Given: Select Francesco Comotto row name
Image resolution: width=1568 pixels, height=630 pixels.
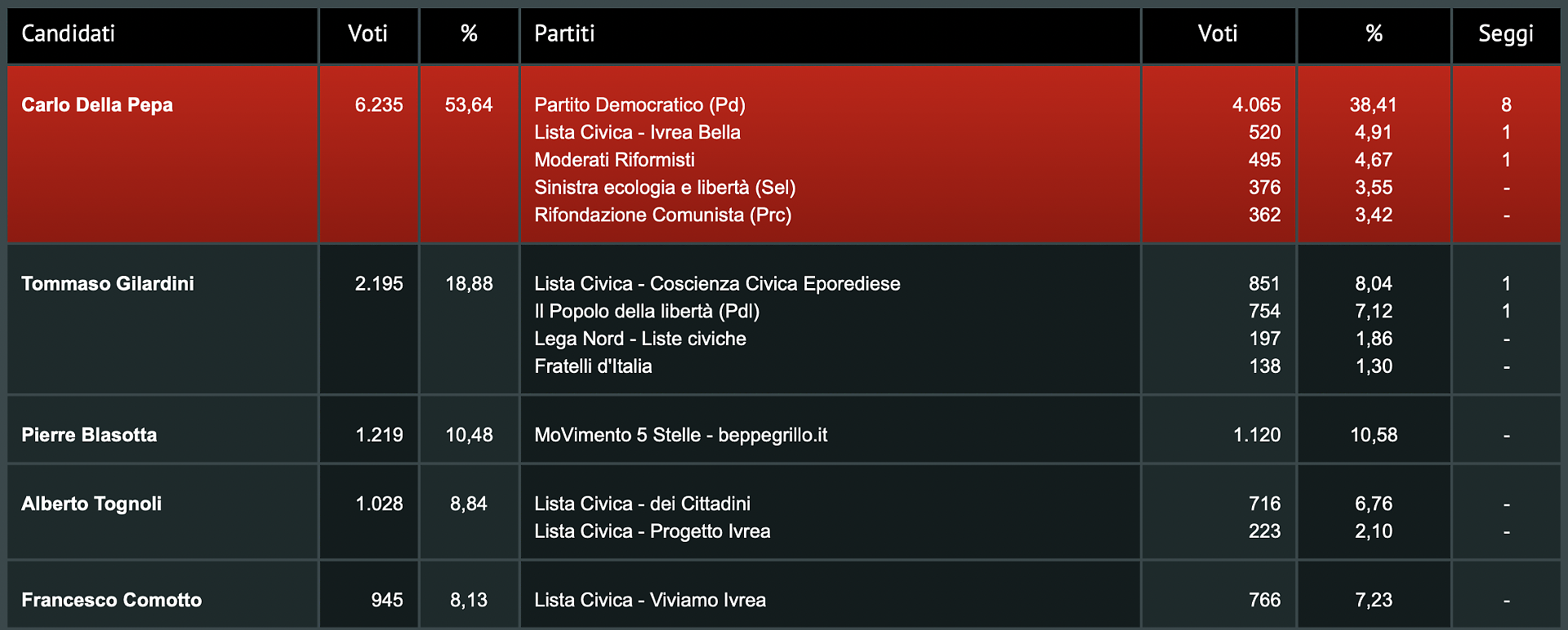Looking at the screenshot, I should click(x=112, y=601).
